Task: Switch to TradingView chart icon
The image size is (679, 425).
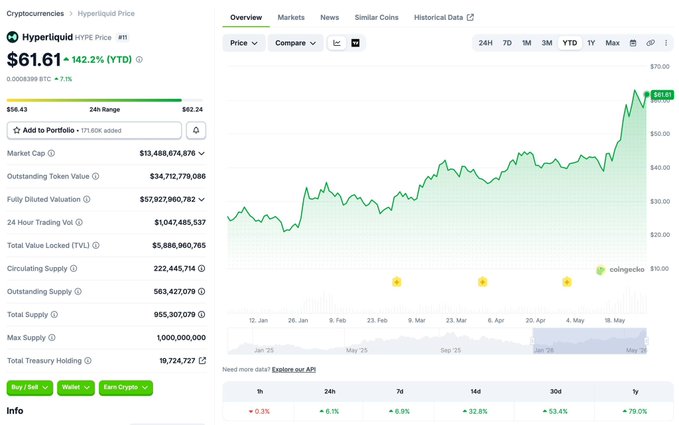Action: point(355,43)
